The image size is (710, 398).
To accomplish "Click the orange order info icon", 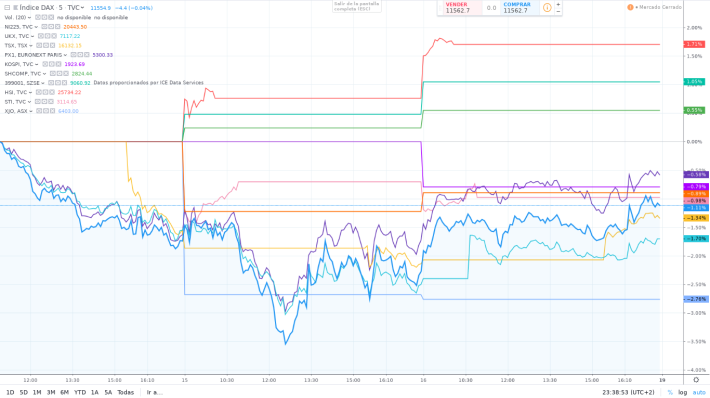I will pos(547,8).
